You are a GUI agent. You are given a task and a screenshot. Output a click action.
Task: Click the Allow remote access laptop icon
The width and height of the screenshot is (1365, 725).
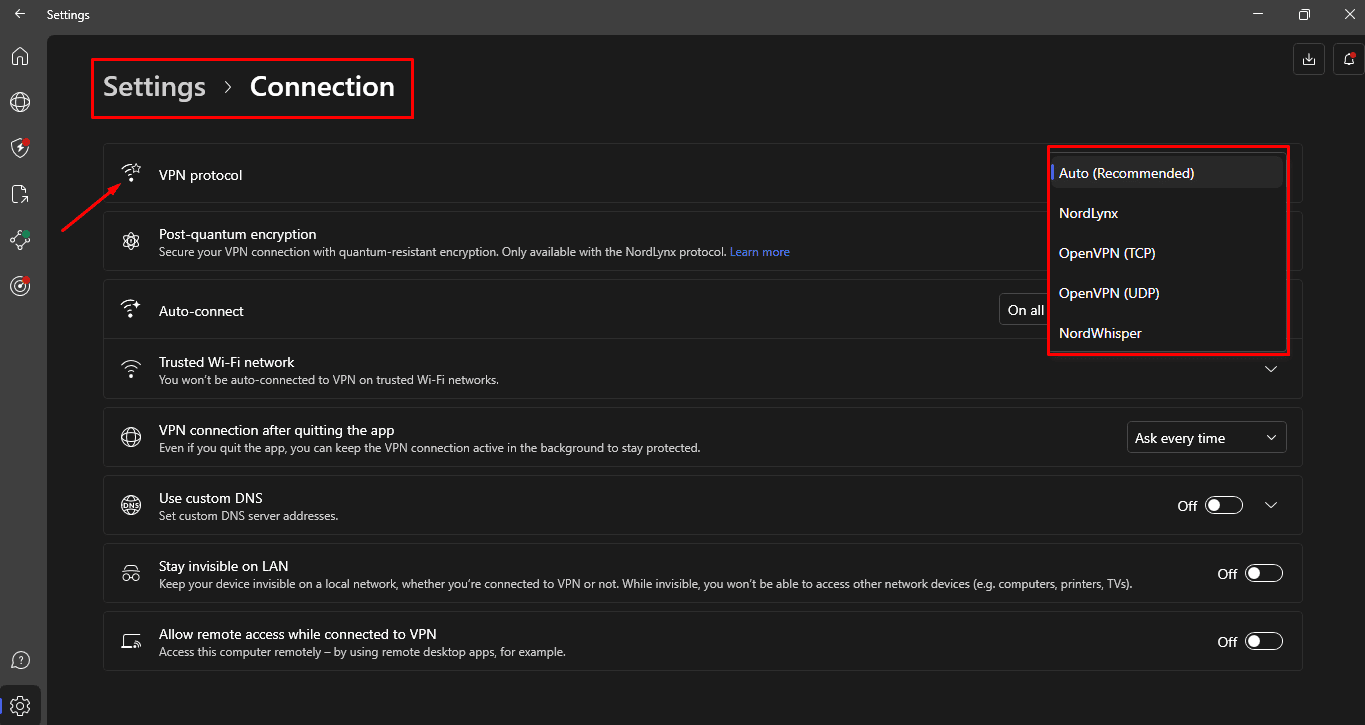coord(131,641)
